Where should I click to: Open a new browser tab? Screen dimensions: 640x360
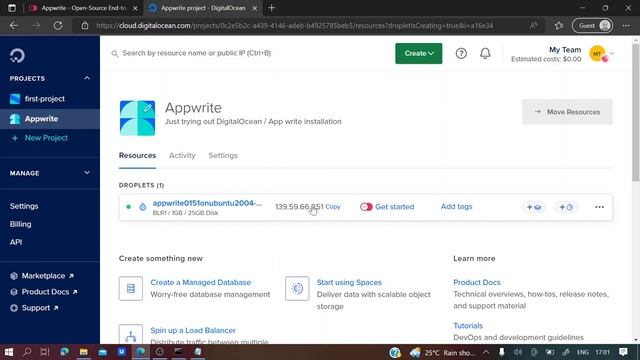click(x=271, y=8)
